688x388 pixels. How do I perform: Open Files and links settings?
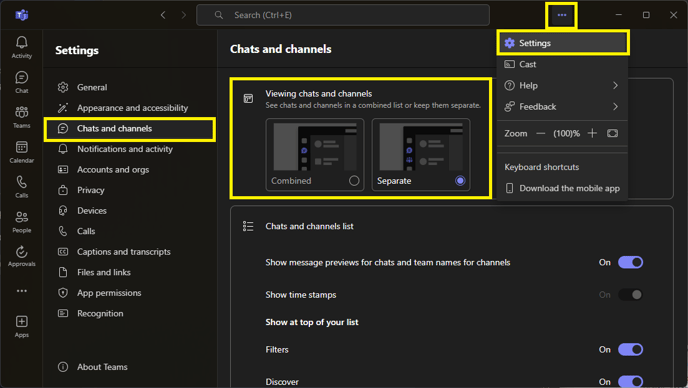pos(129,272)
